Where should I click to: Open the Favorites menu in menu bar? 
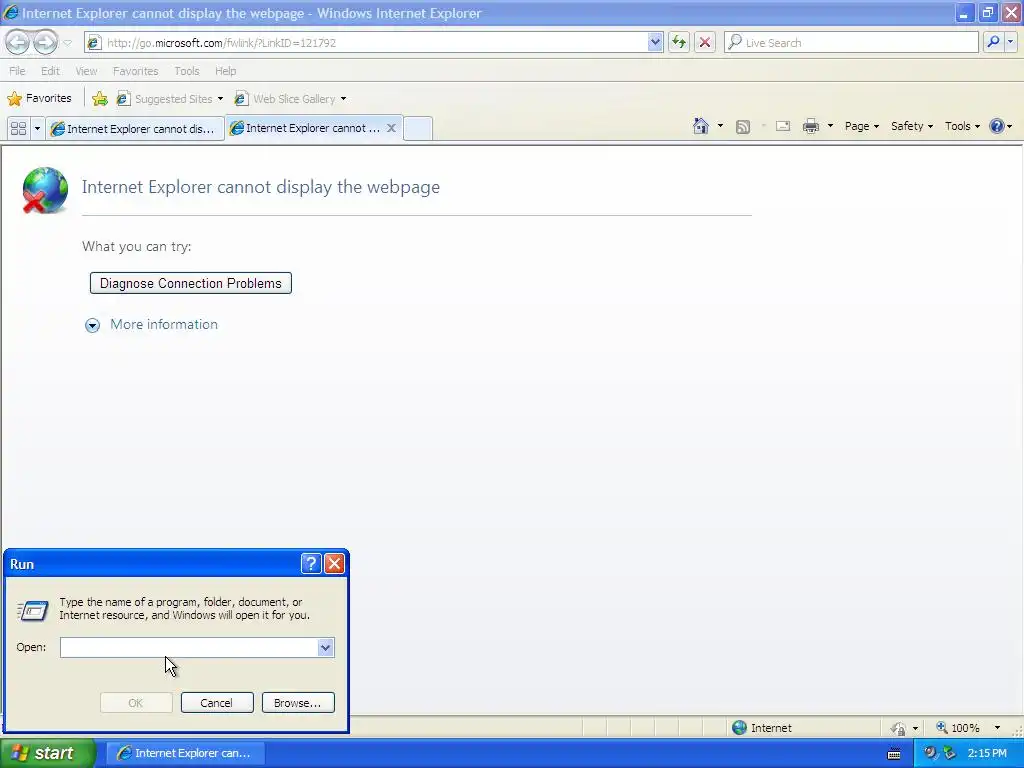pyautogui.click(x=135, y=71)
